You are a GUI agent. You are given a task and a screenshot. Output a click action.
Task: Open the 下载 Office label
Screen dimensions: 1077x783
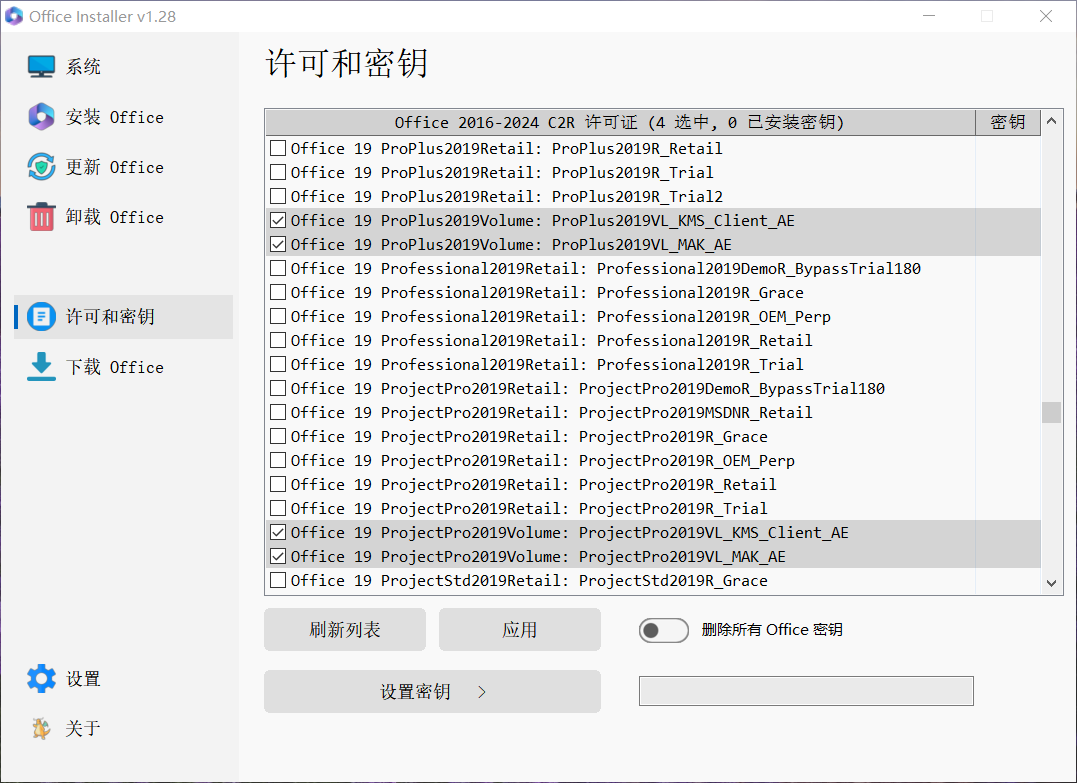click(x=115, y=367)
